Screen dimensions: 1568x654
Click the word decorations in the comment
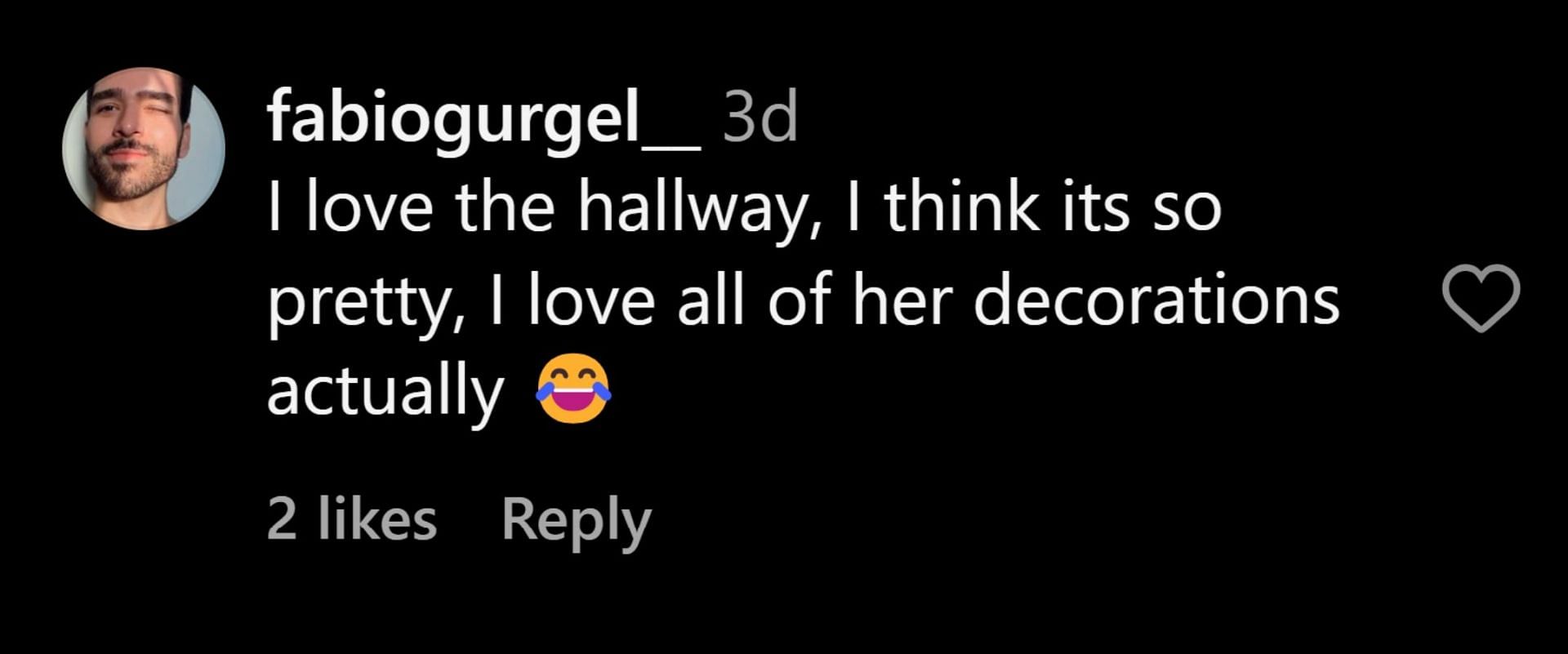(x=1156, y=299)
